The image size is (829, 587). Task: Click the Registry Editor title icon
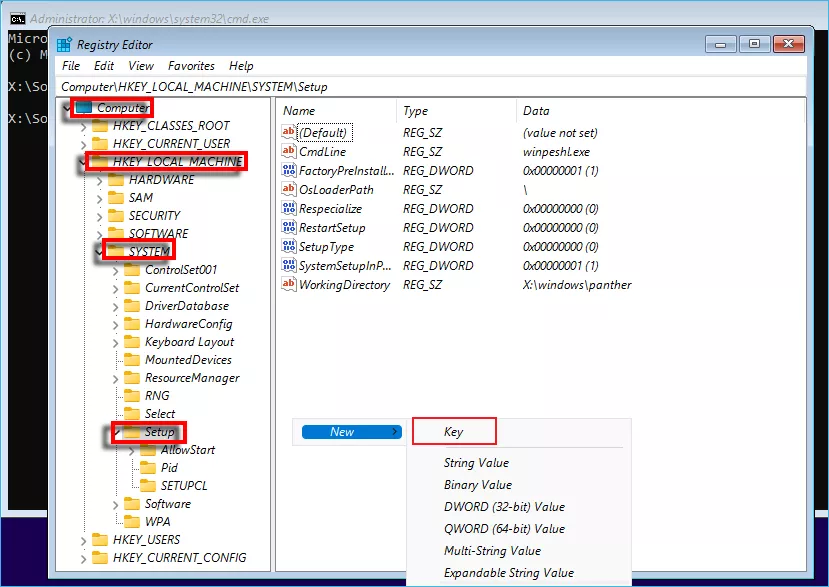point(65,45)
